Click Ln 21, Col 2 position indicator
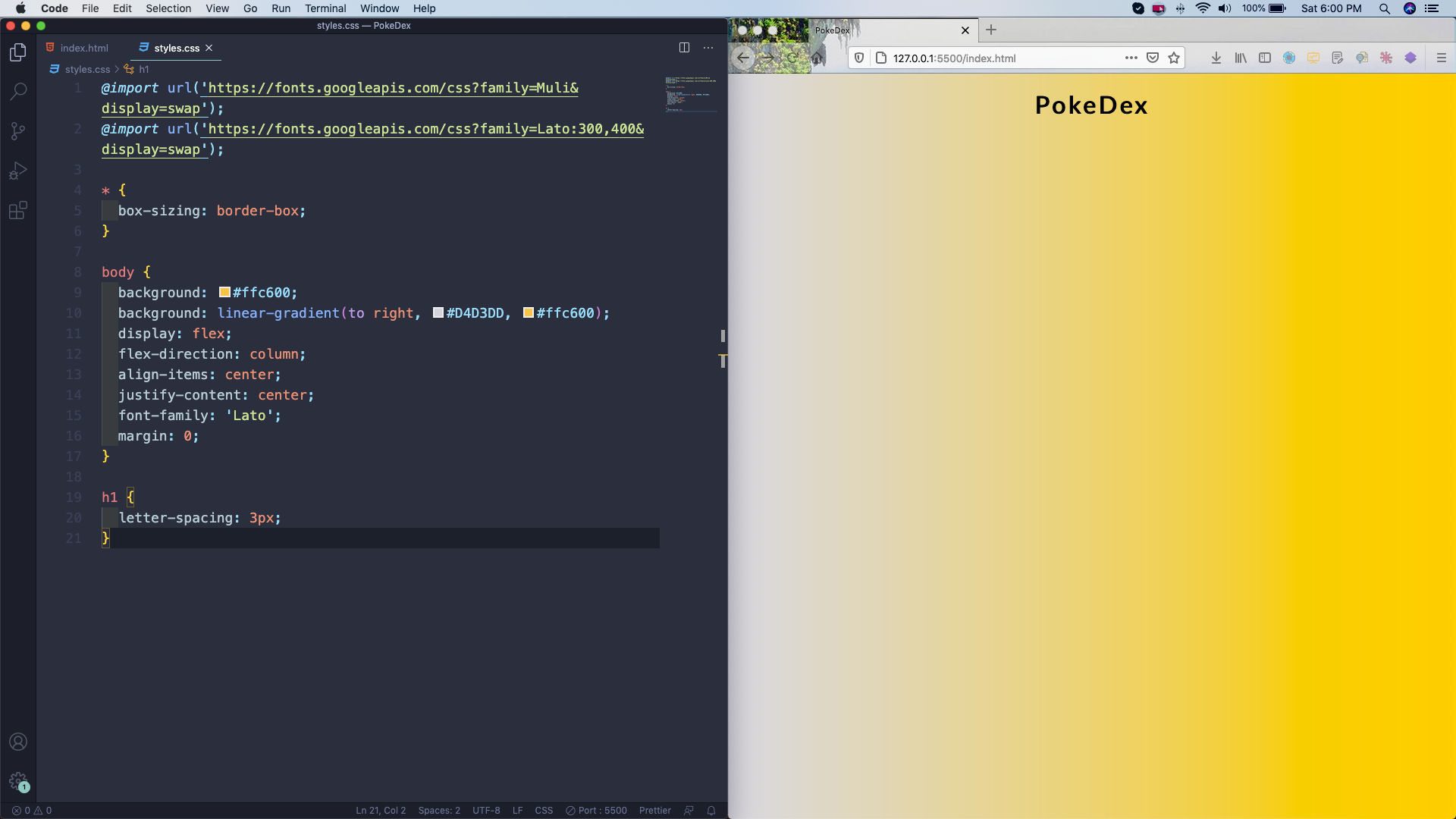Viewport: 1456px width, 819px height. tap(381, 810)
